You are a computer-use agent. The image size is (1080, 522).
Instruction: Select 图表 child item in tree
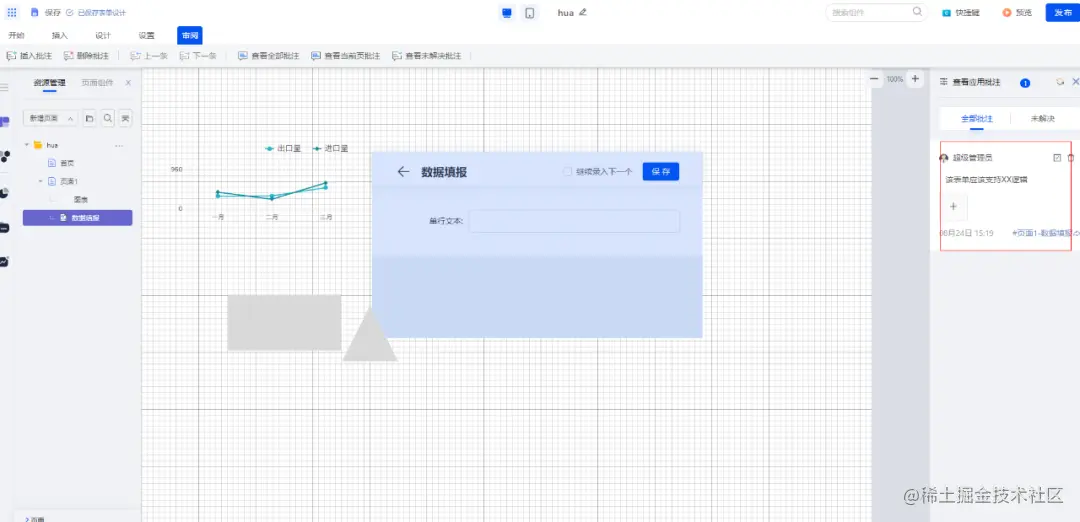coord(81,200)
